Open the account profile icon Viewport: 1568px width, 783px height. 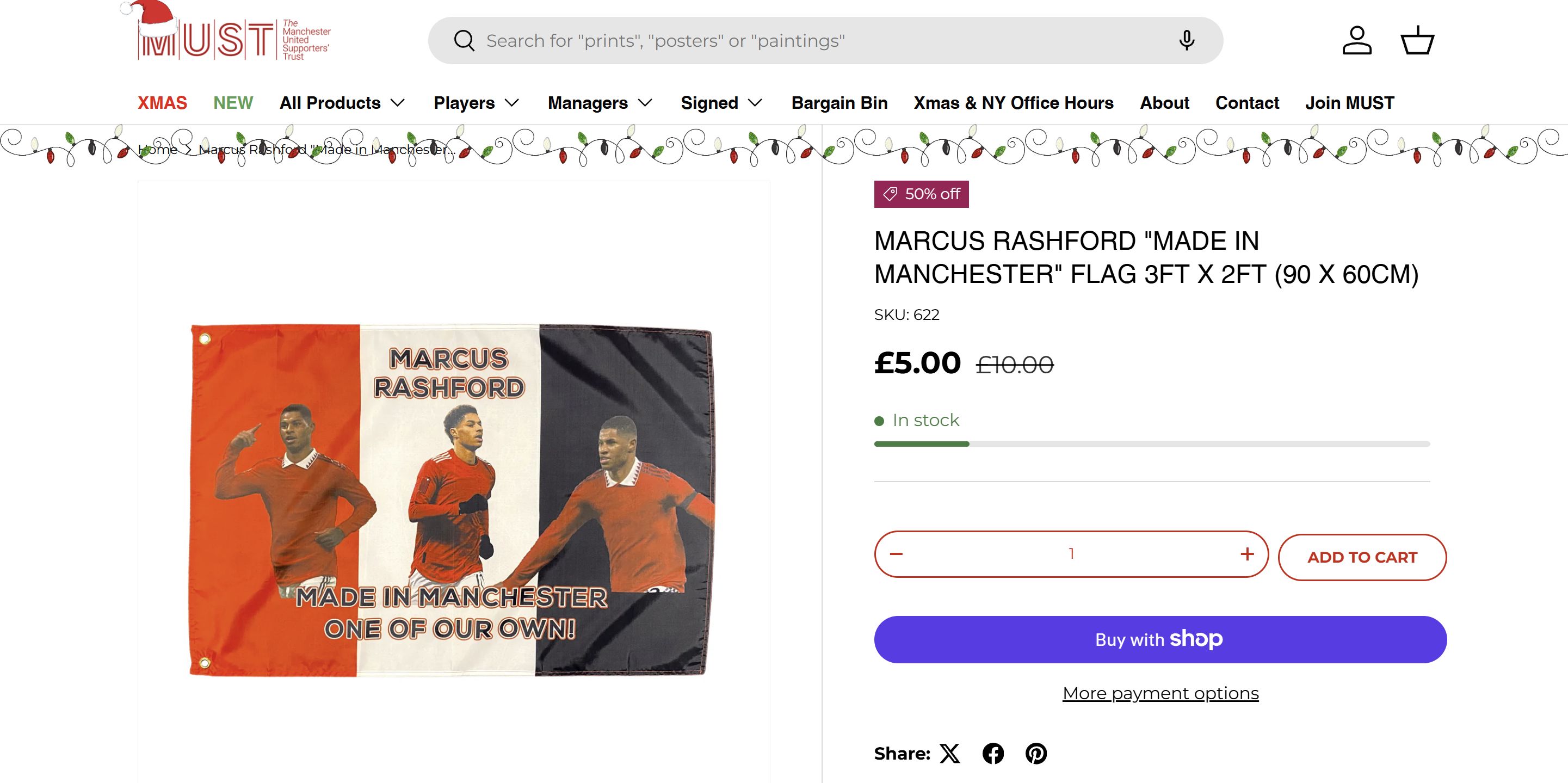click(1357, 41)
